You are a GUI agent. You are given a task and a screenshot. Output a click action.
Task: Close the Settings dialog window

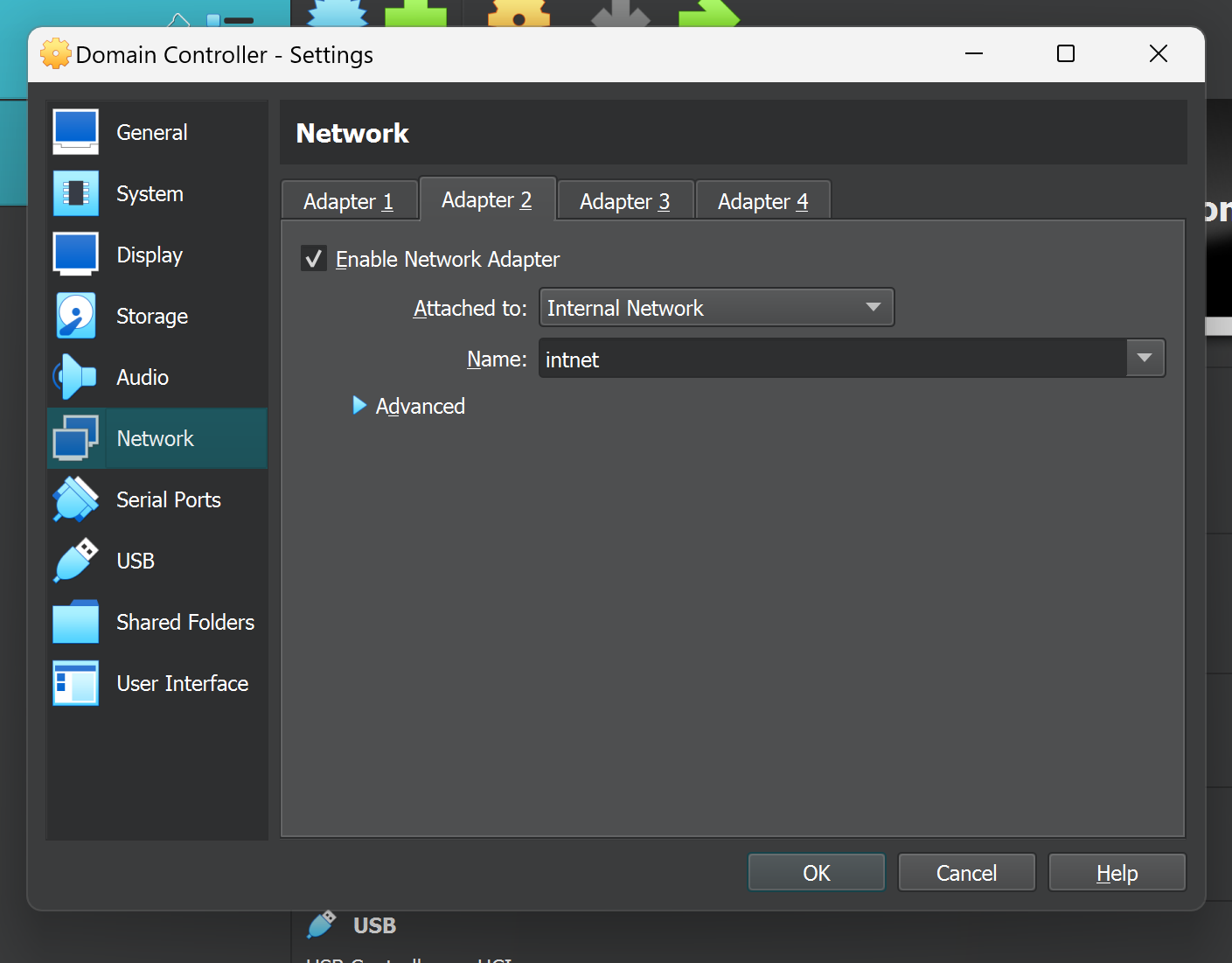click(1159, 54)
